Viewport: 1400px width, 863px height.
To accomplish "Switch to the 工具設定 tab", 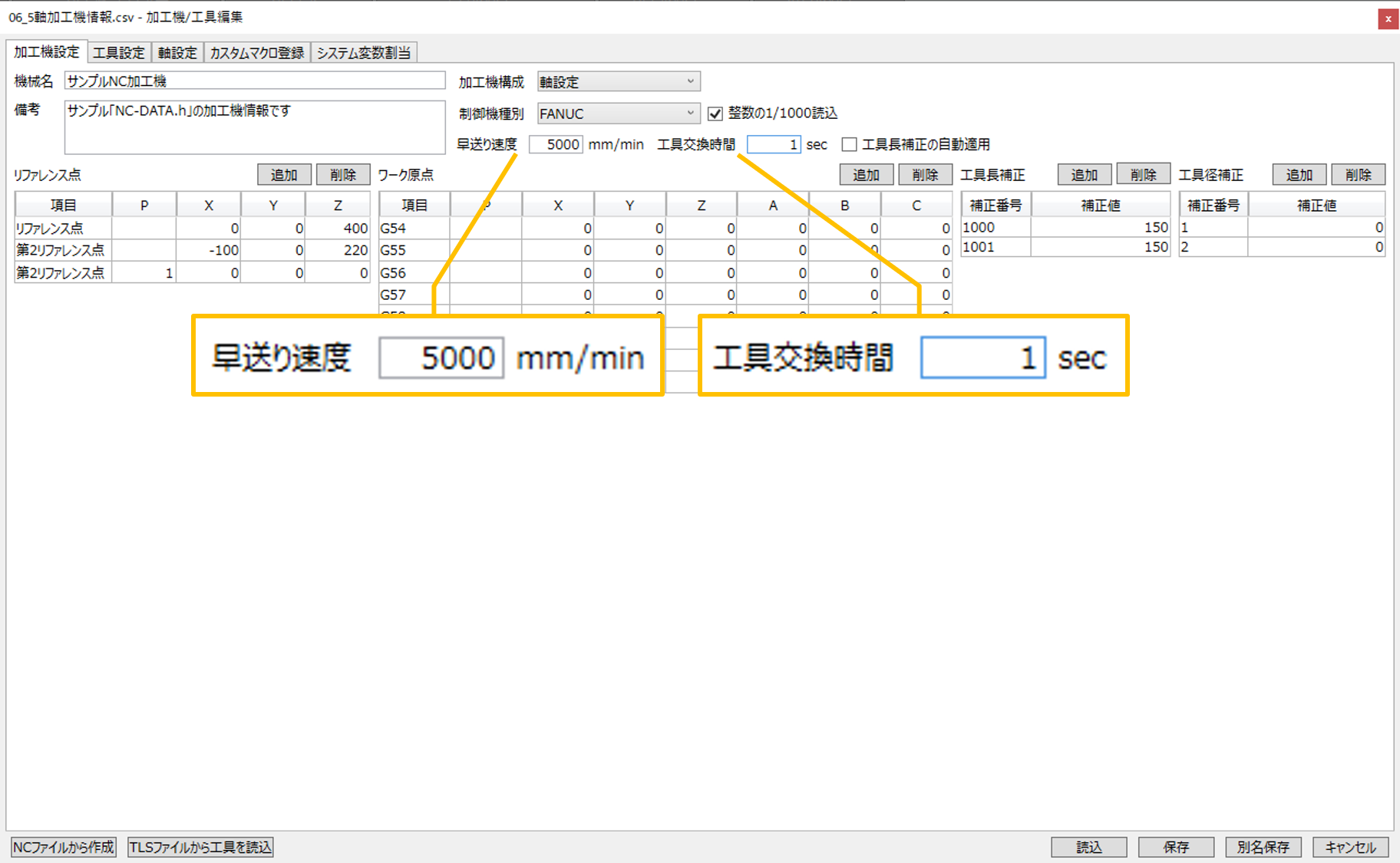I will [x=119, y=53].
